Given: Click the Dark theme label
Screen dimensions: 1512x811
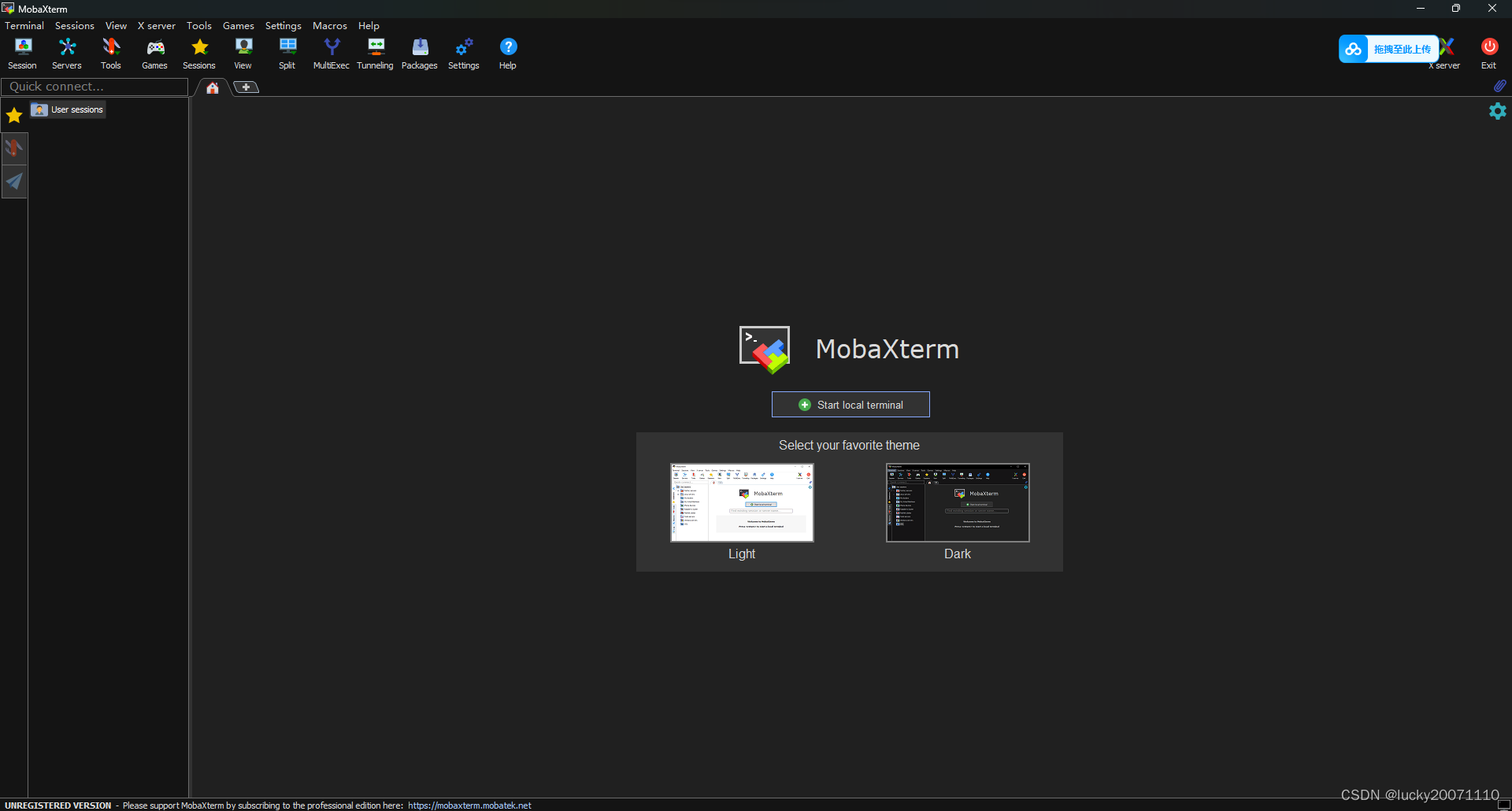Looking at the screenshot, I should (958, 554).
